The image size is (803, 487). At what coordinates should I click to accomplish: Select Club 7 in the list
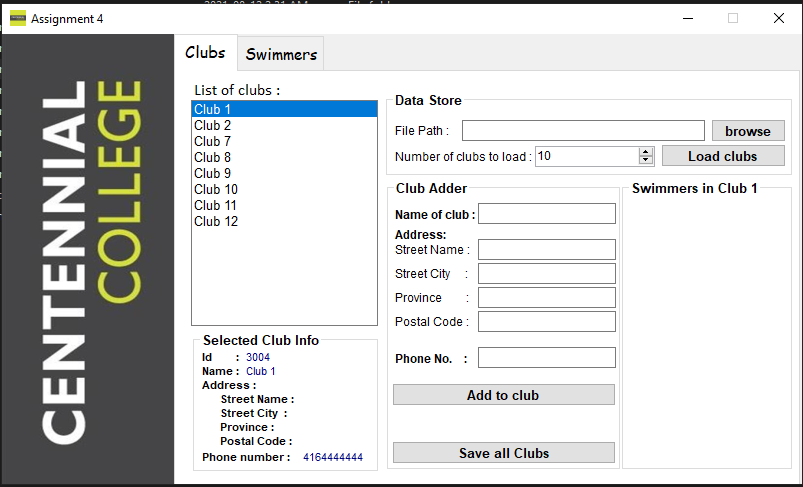284,141
